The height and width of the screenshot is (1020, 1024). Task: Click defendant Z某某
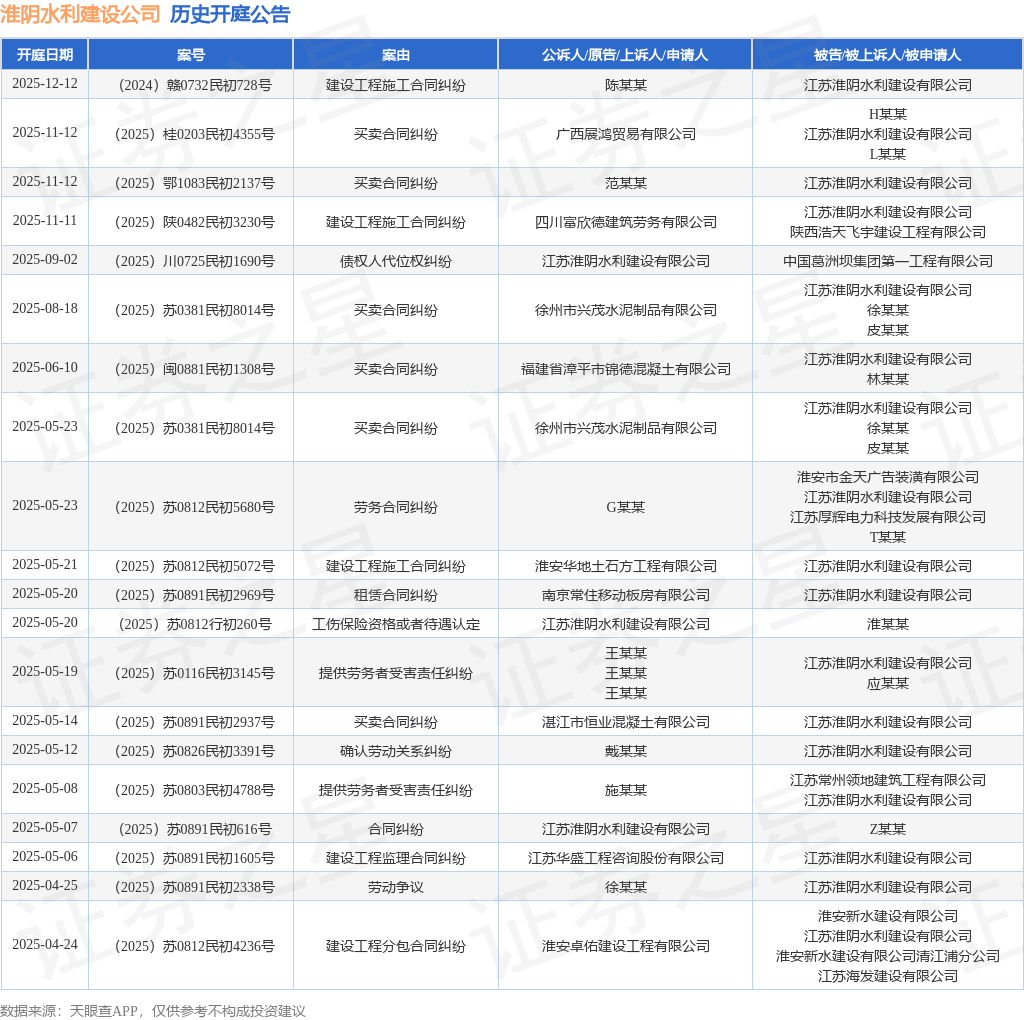tap(888, 829)
